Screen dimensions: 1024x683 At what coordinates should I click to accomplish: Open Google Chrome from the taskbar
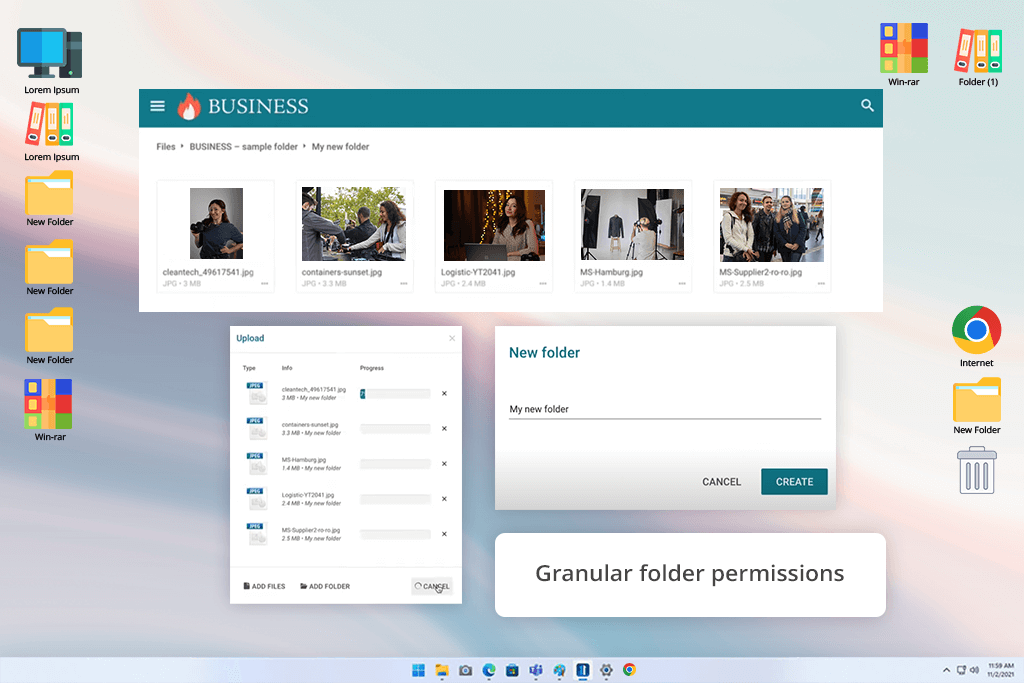click(630, 670)
